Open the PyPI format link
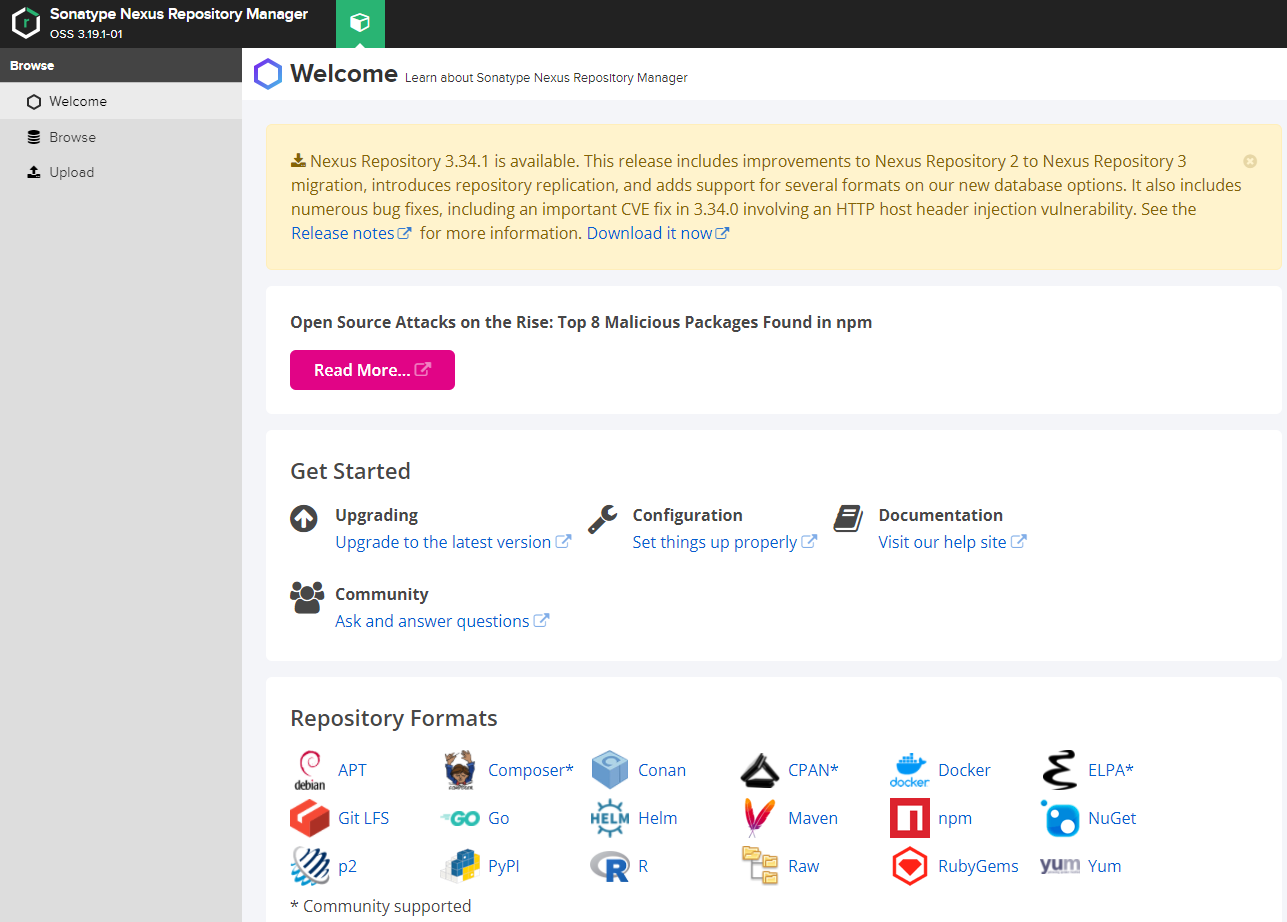The width and height of the screenshot is (1287, 922). [504, 866]
